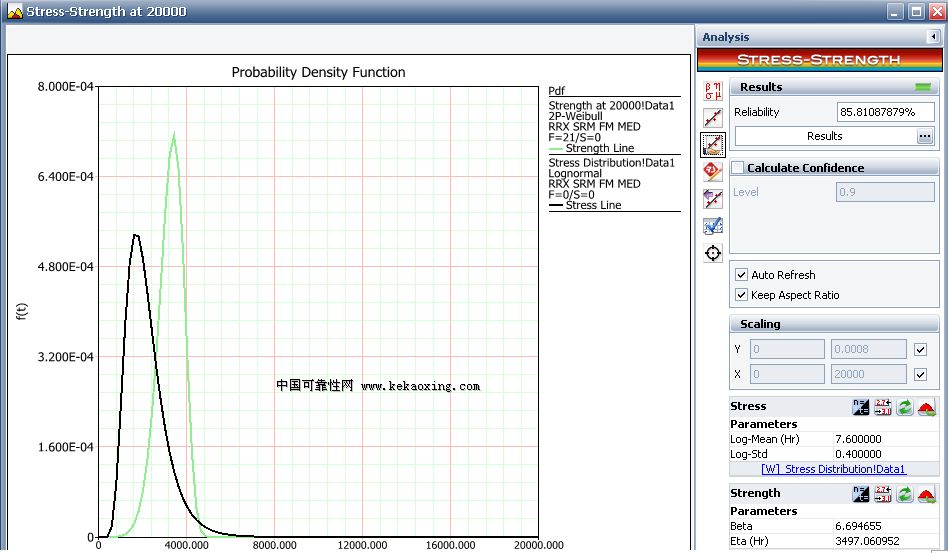The image size is (948, 553).
Task: Click the beta-eta-sigma-mu parameters icon
Action: pyautogui.click(x=713, y=91)
